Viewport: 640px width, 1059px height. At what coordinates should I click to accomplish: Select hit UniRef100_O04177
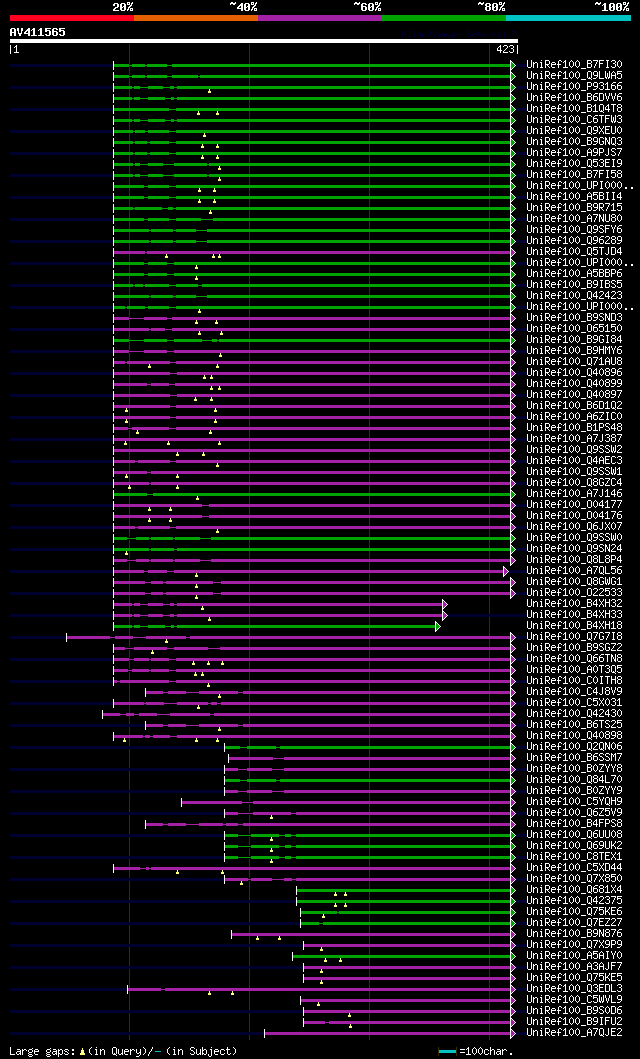(x=575, y=505)
